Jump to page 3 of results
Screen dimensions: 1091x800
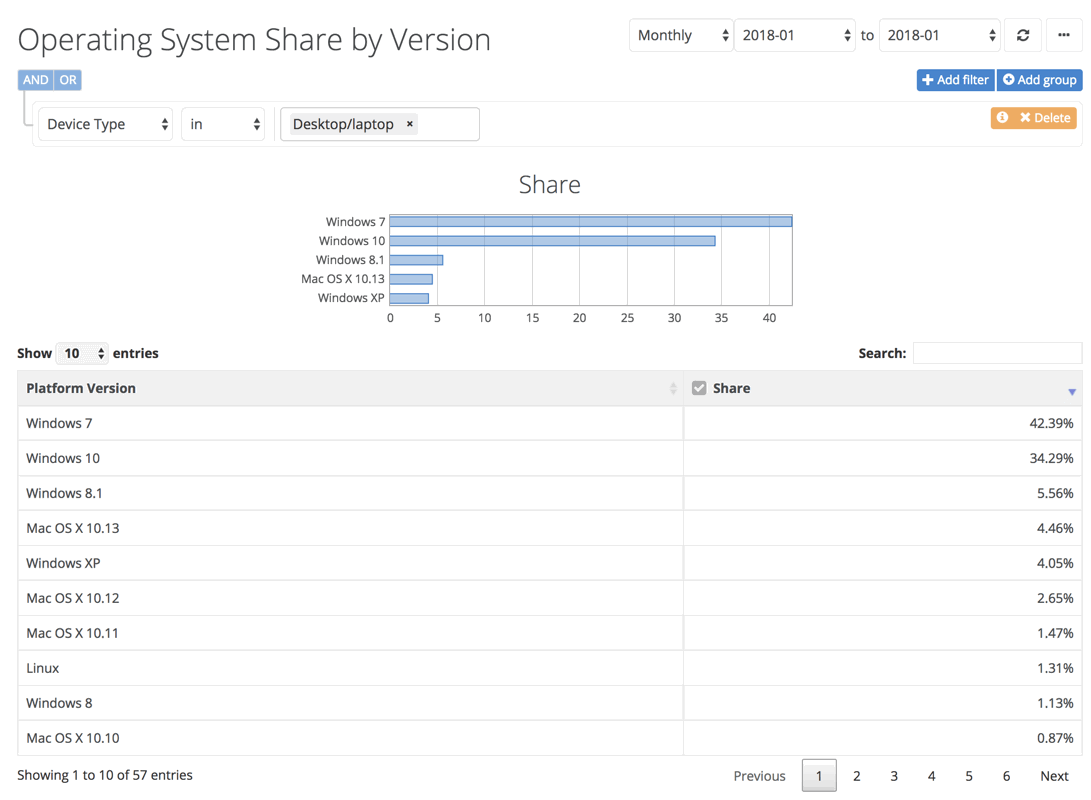[894, 775]
